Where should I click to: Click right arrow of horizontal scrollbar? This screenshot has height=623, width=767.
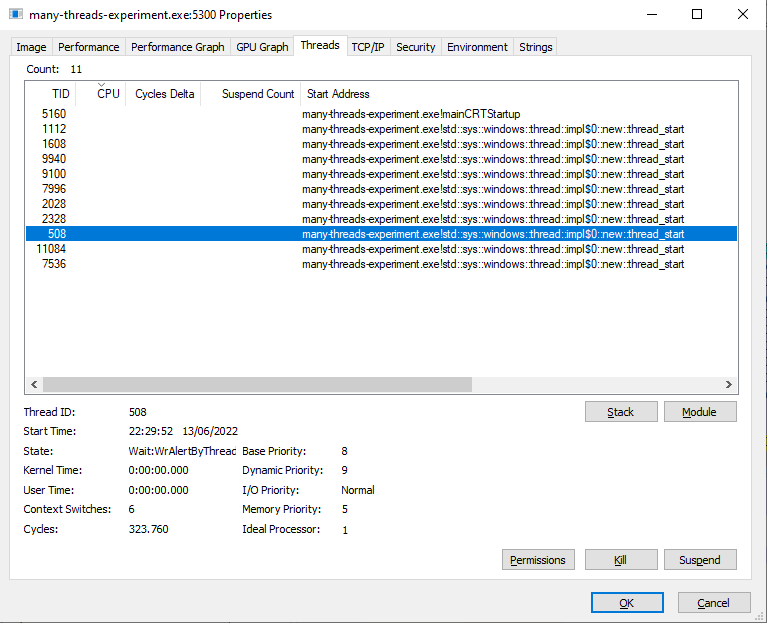coord(729,385)
